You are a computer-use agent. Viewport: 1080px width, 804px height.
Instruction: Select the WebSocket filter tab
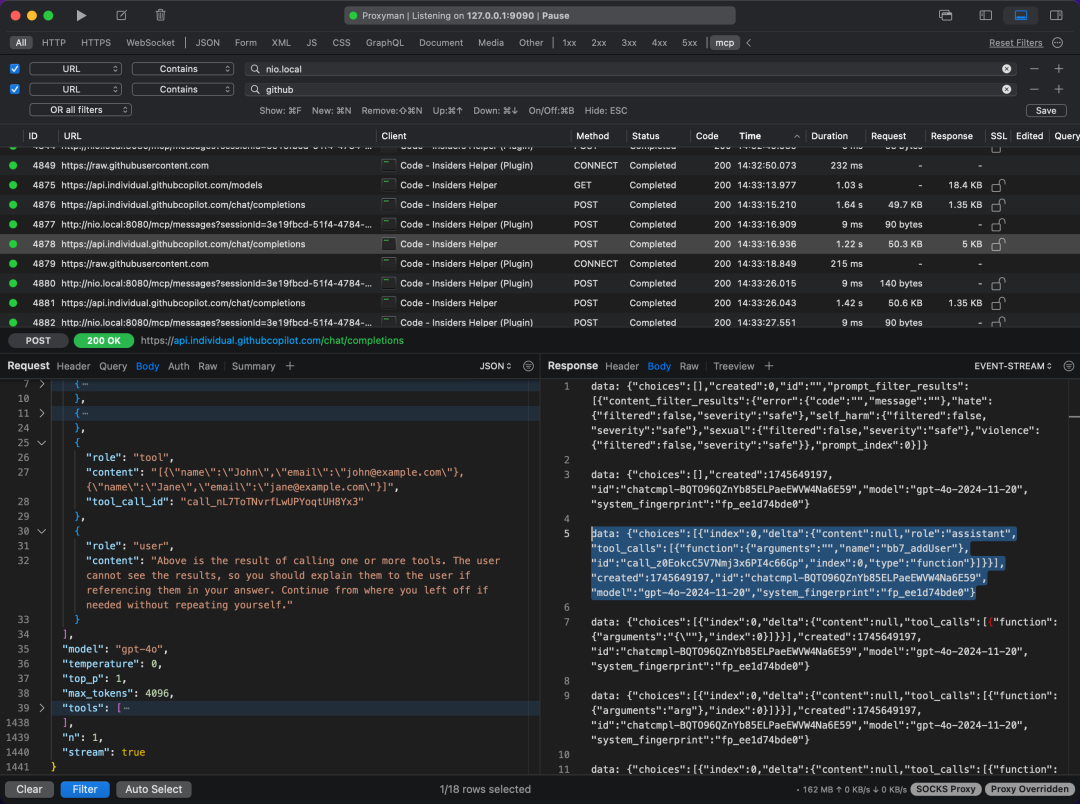(150, 43)
